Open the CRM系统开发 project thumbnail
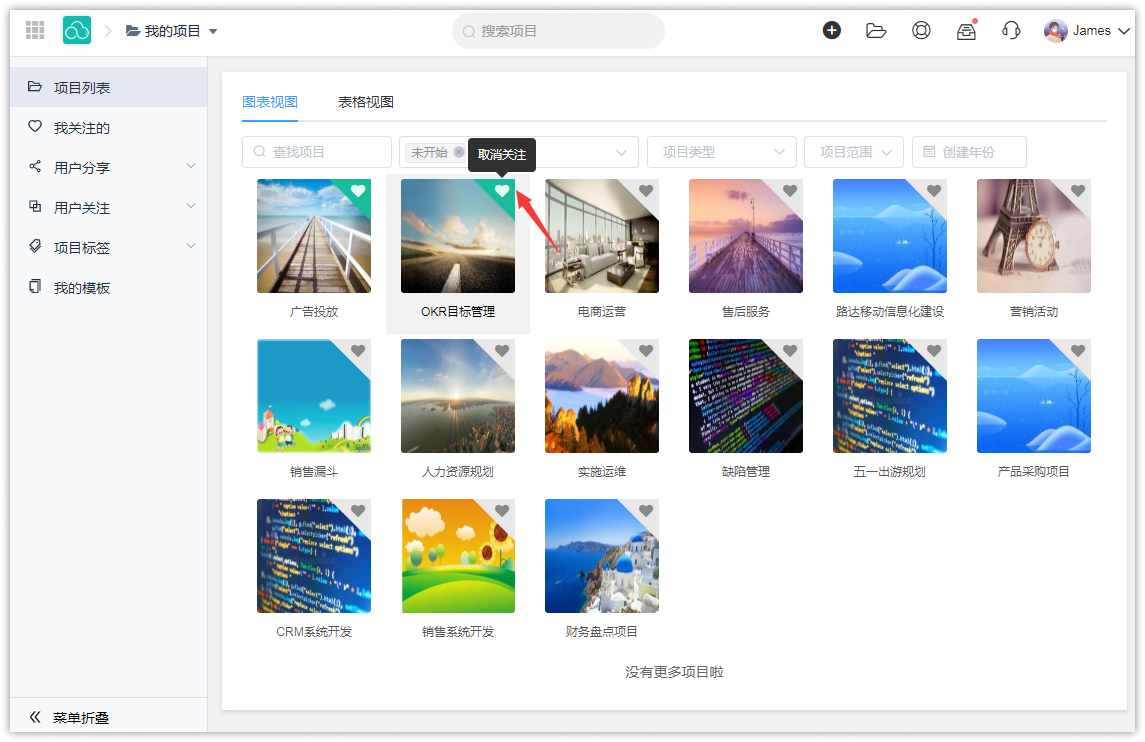Image resolution: width=1145 pixels, height=742 pixels. click(x=314, y=556)
